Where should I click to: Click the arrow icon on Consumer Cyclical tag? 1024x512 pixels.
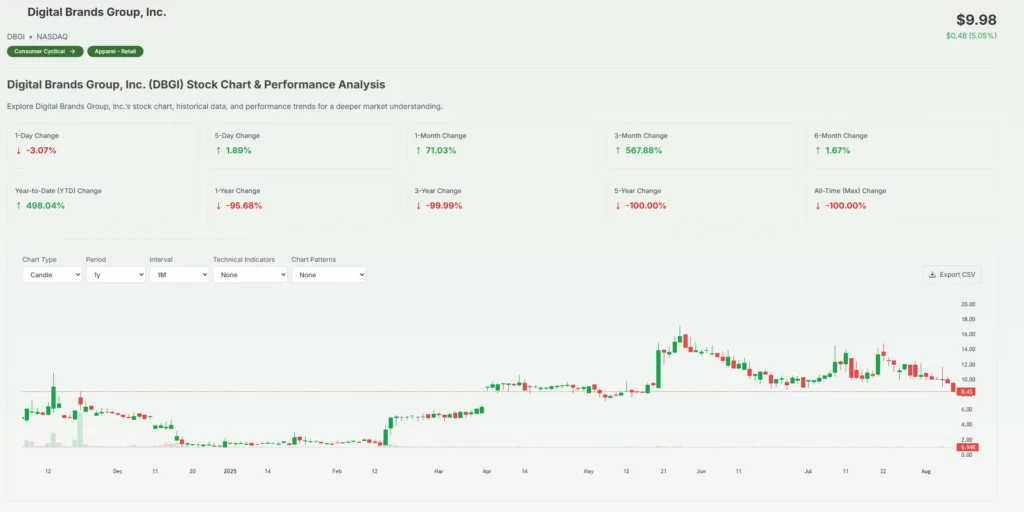pos(73,51)
